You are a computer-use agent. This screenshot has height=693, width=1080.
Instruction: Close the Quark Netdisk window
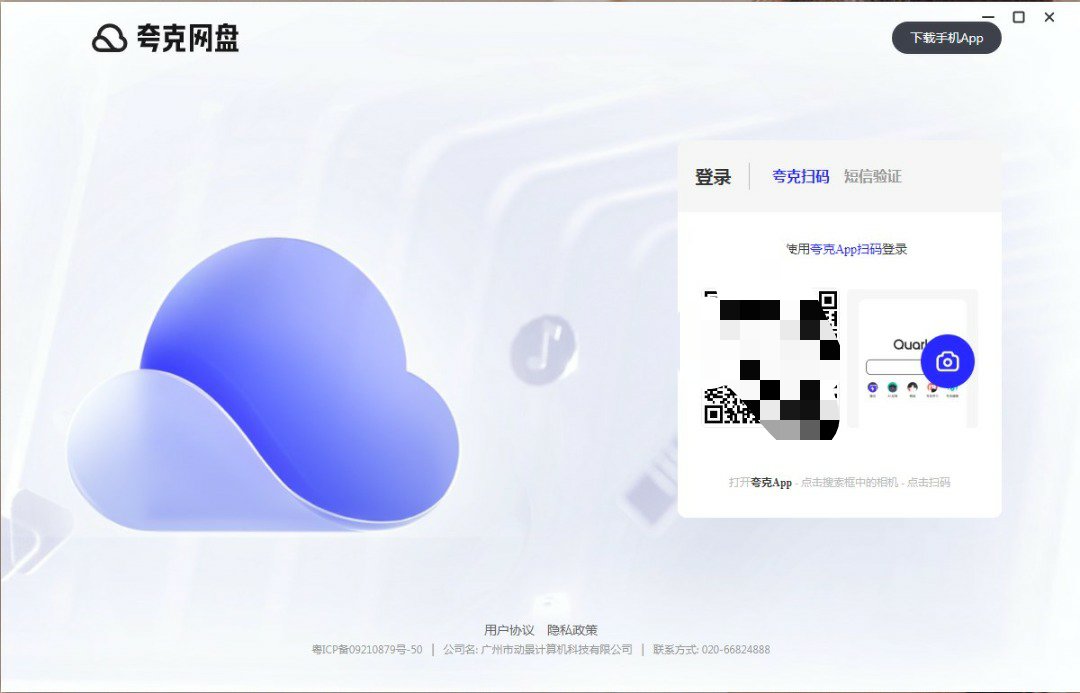coord(1049,17)
